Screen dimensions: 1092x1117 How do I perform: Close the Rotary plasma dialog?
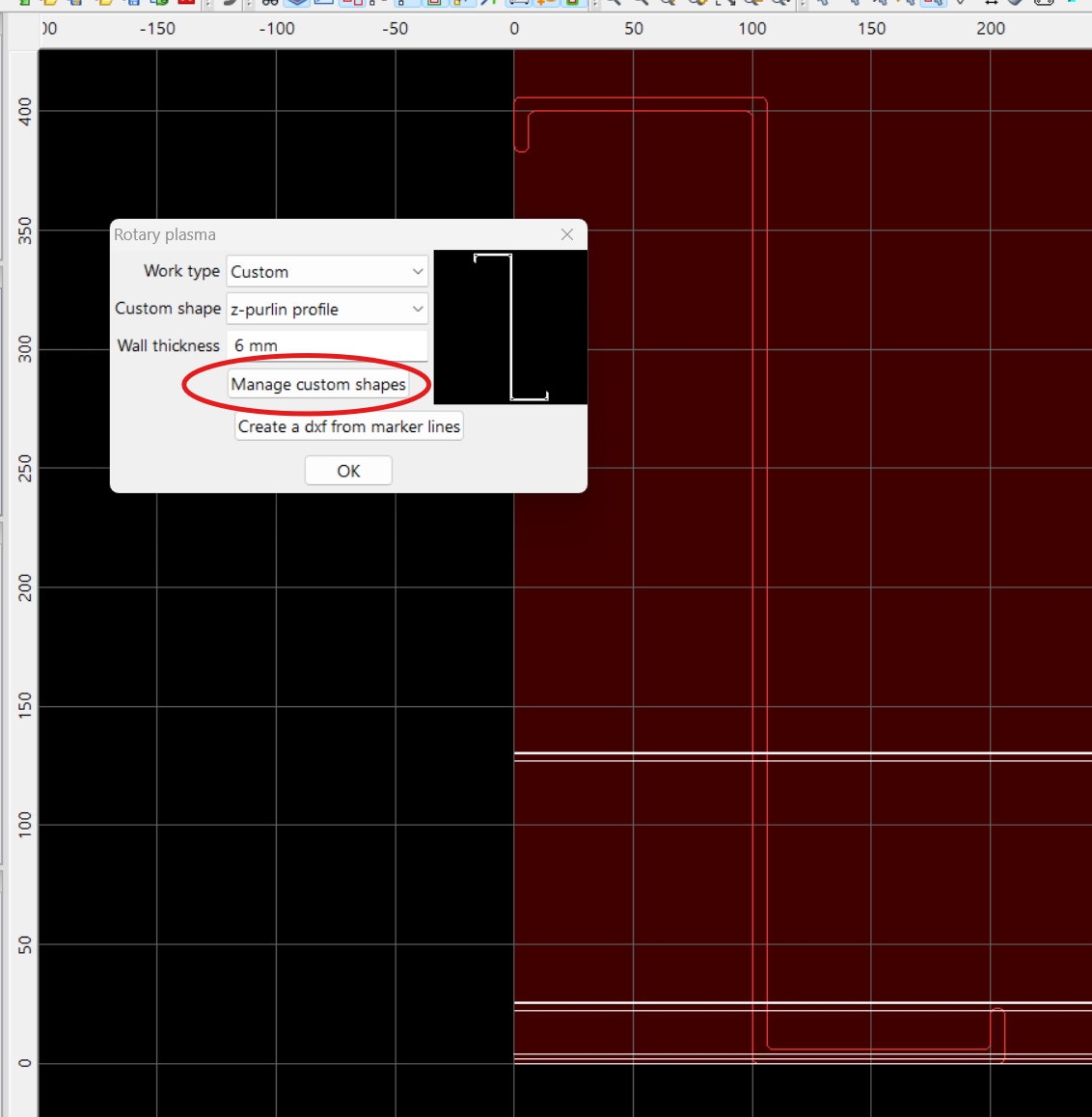click(x=567, y=234)
